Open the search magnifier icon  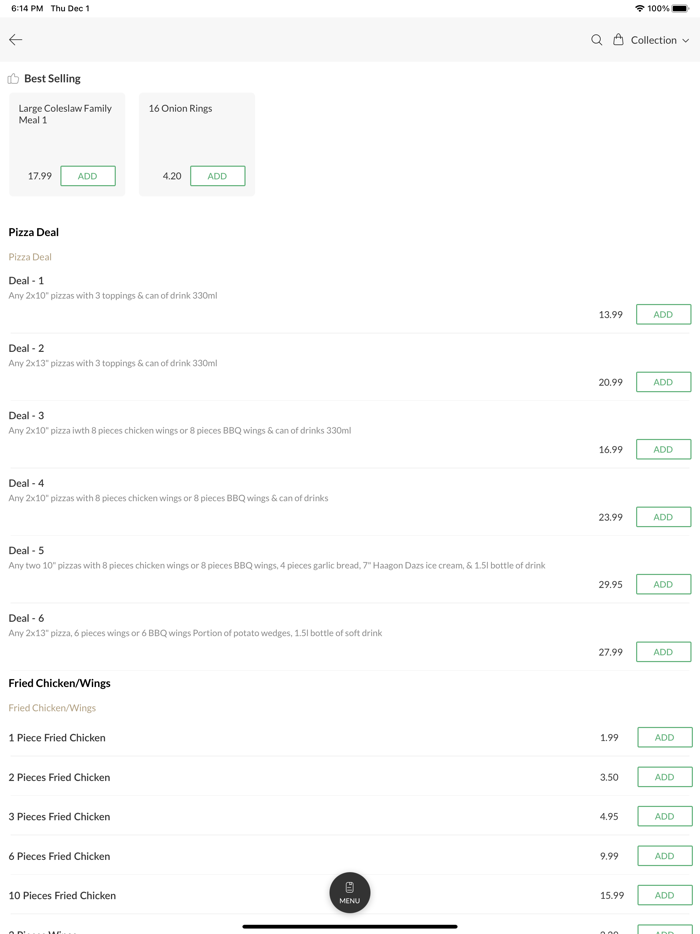(x=596, y=40)
